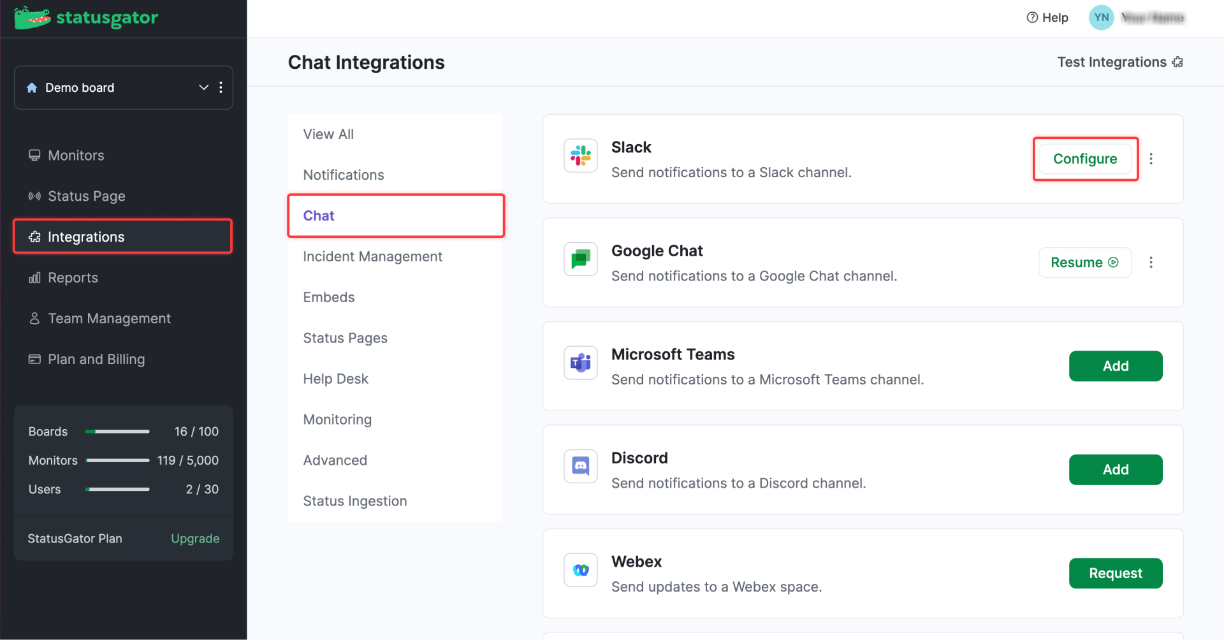Click the Slack integration title
Image resolution: width=1224 pixels, height=640 pixels.
631,147
